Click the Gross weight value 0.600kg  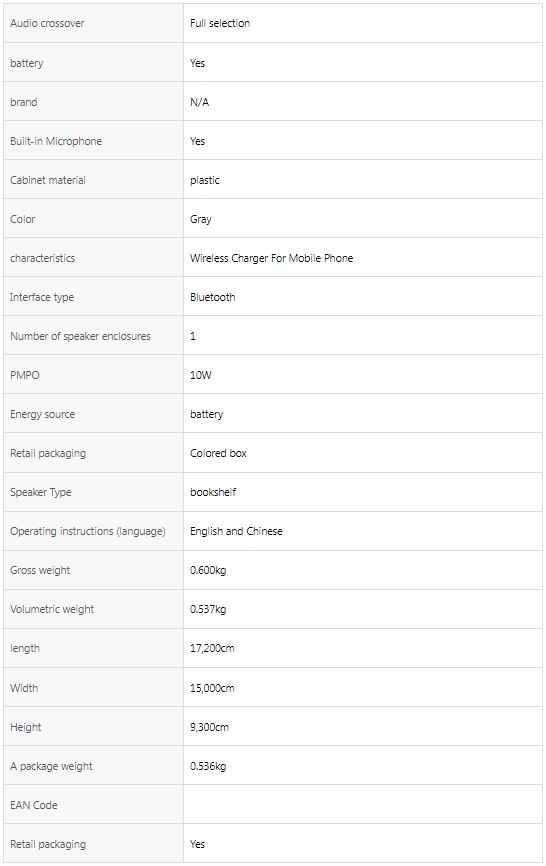tap(208, 571)
